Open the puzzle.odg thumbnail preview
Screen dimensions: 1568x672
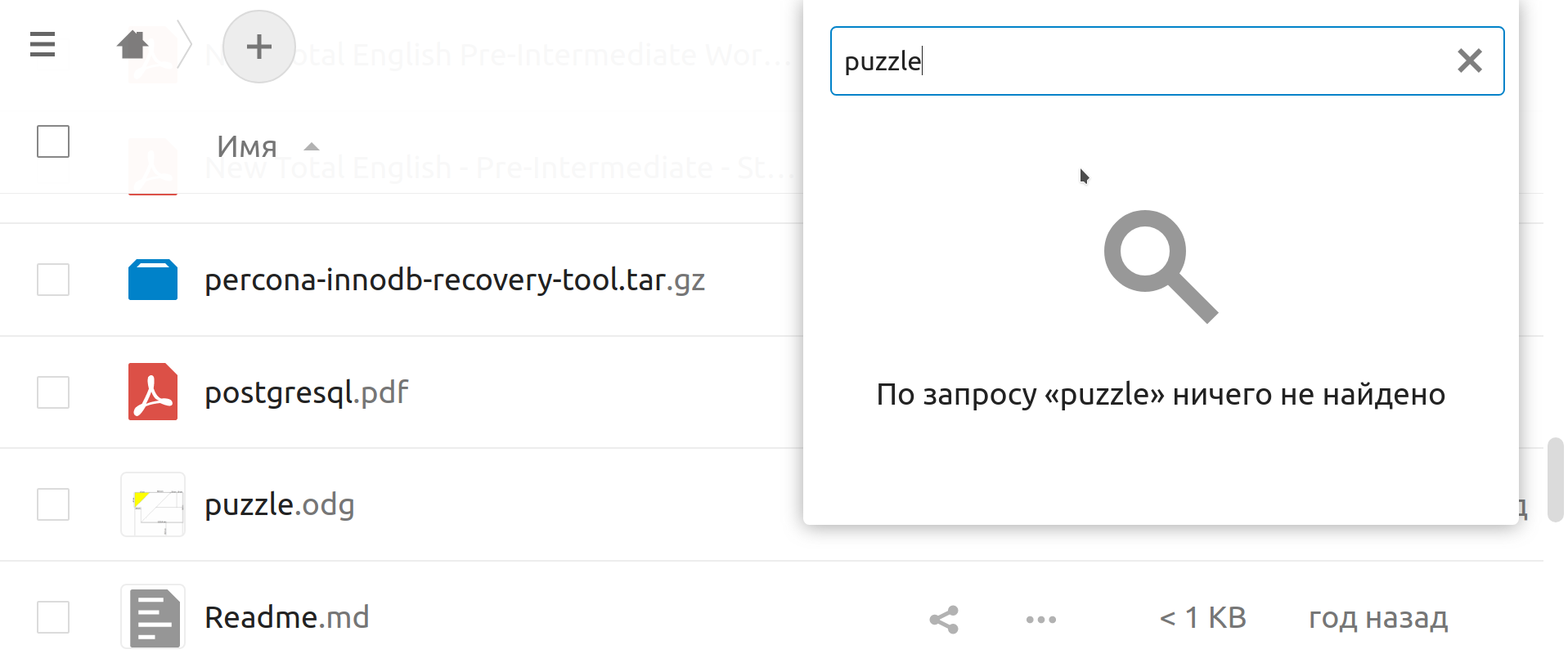[x=153, y=504]
